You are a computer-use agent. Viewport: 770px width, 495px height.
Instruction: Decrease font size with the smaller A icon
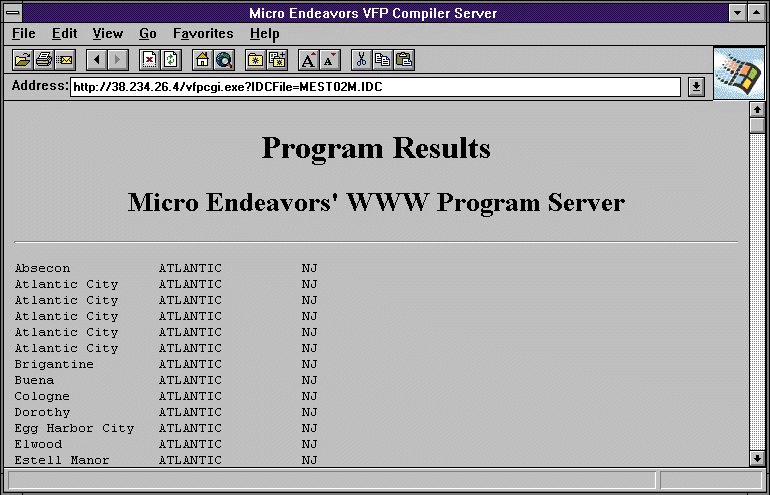click(x=330, y=60)
